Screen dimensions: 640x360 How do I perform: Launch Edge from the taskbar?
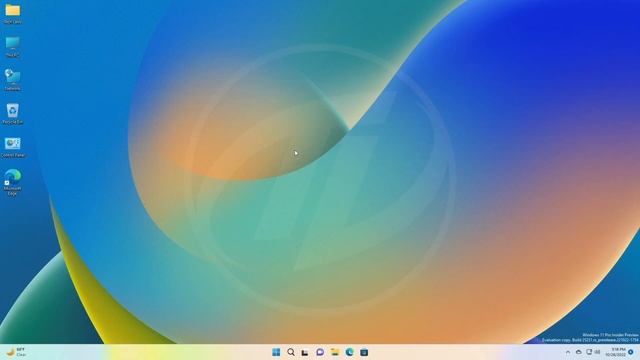[x=349, y=352]
